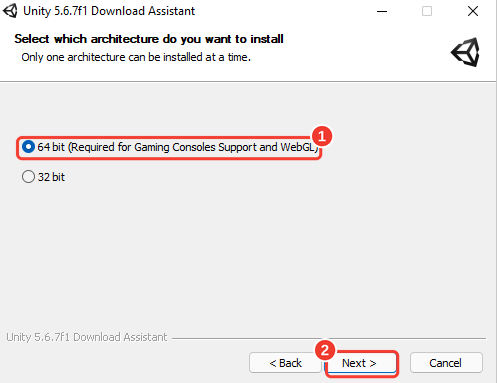The width and height of the screenshot is (497, 383).
Task: Click the large Unity logo in the header
Action: click(466, 52)
